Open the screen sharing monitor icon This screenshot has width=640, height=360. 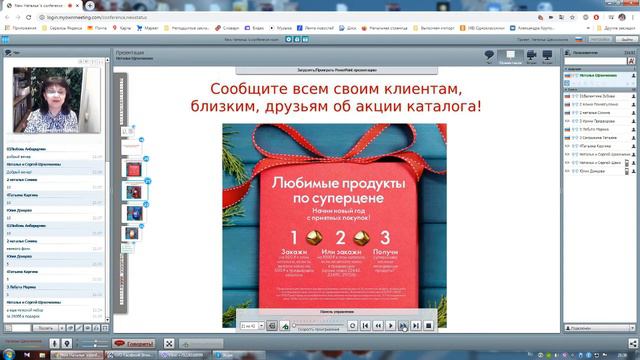click(547, 56)
